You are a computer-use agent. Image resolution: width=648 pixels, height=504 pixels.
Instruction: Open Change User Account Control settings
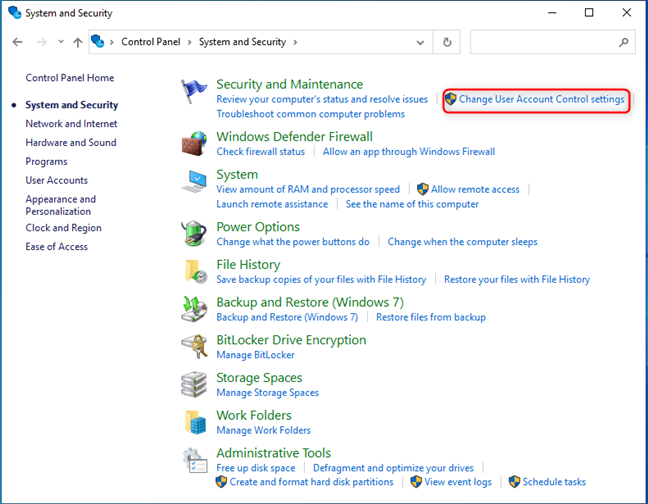(541, 99)
